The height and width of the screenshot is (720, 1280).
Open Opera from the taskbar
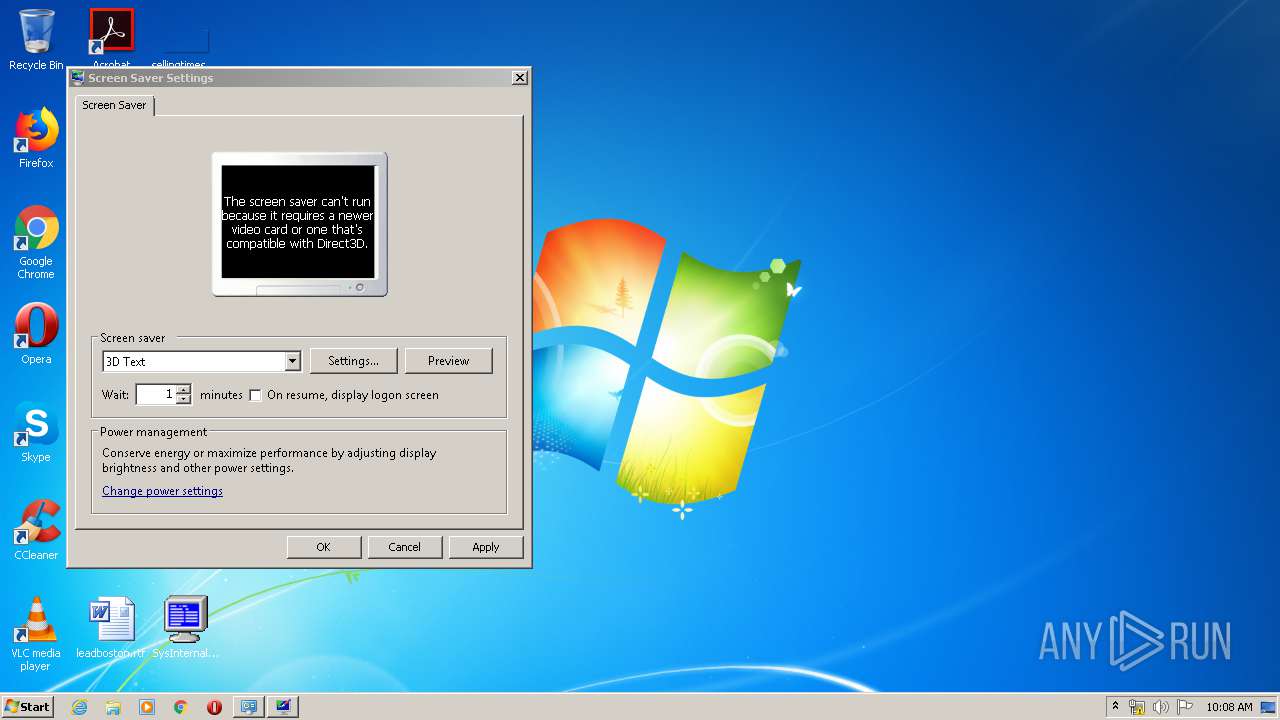(x=214, y=707)
